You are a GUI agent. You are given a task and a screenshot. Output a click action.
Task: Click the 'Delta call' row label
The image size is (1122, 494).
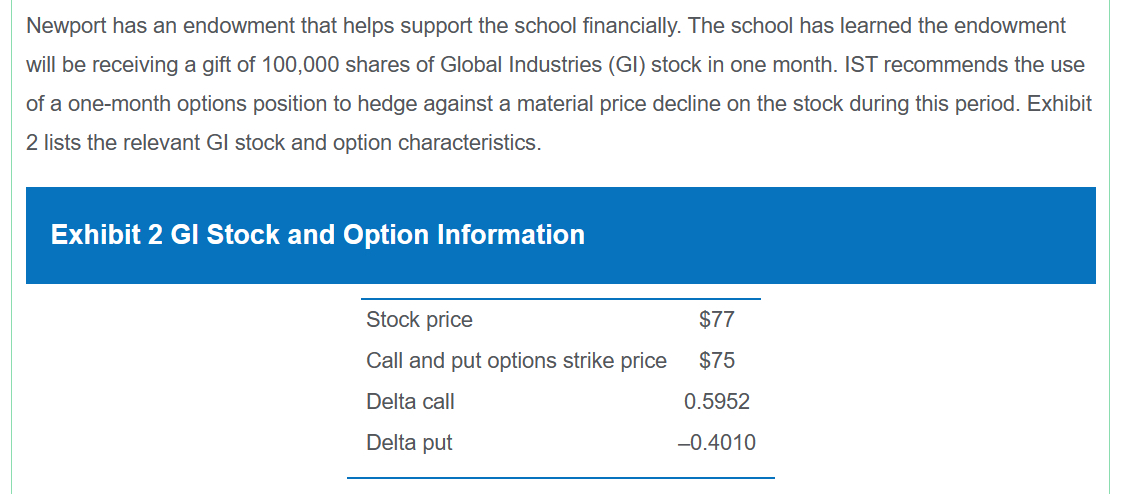[x=410, y=402]
